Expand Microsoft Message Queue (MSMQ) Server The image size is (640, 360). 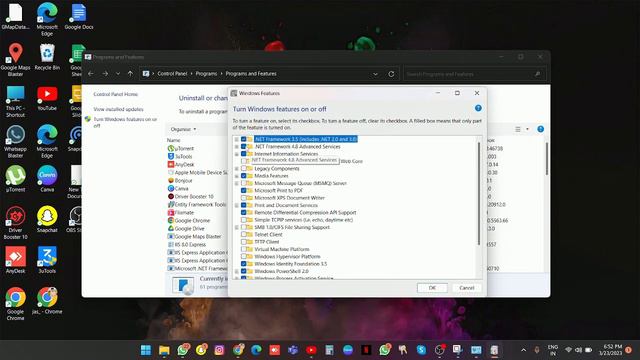coord(236,184)
